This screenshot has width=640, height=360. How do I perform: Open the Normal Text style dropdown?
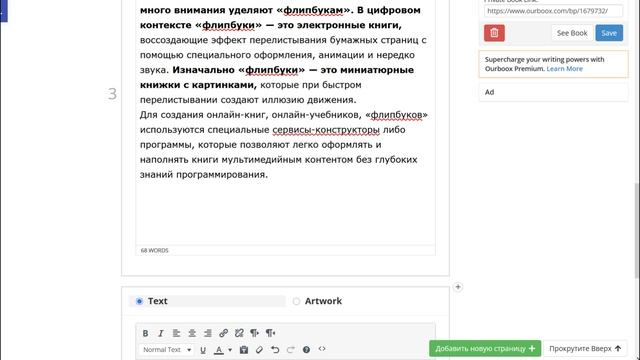click(x=167, y=350)
